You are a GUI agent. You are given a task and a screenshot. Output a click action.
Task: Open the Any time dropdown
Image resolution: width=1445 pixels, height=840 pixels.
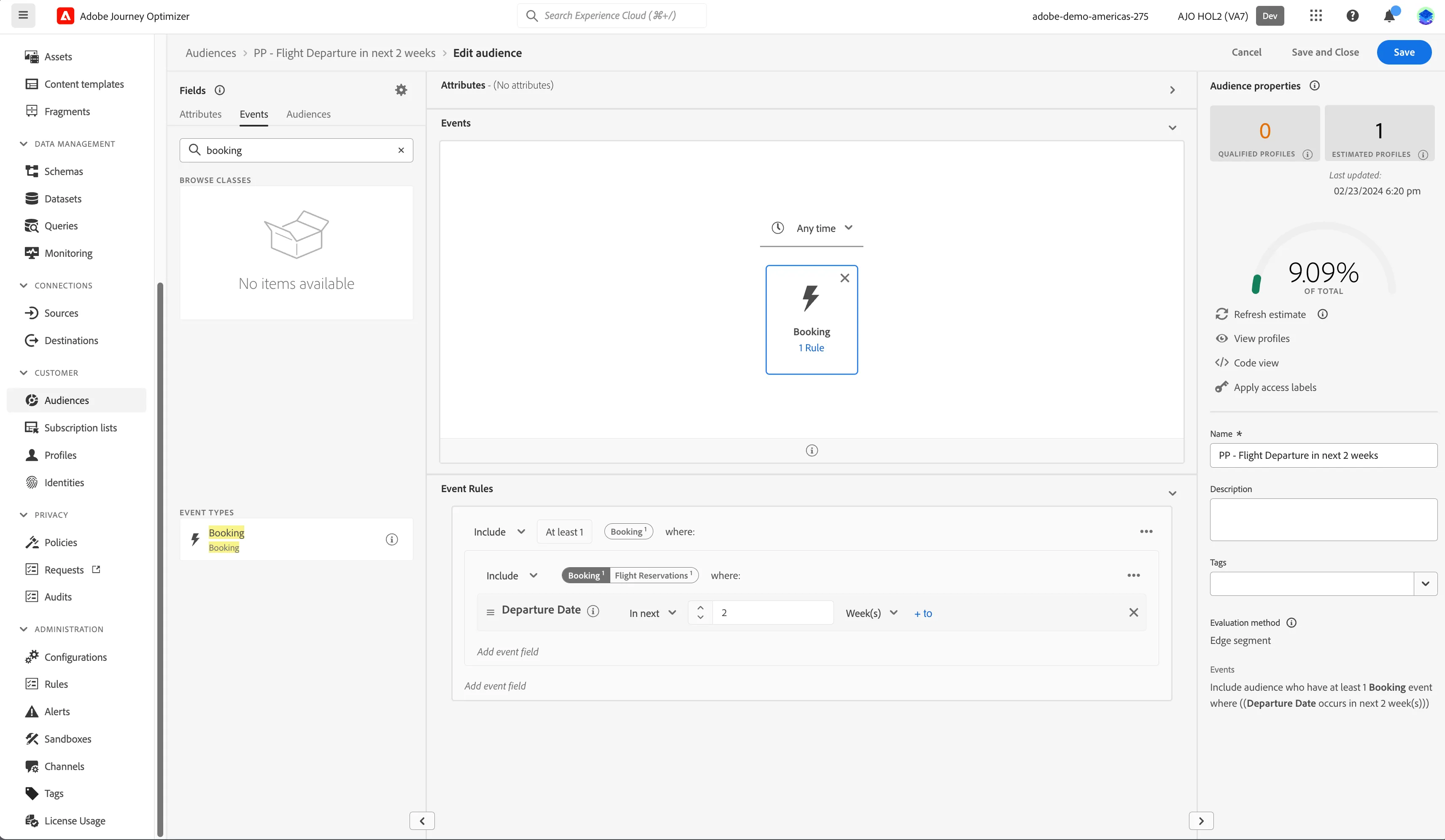coord(811,228)
